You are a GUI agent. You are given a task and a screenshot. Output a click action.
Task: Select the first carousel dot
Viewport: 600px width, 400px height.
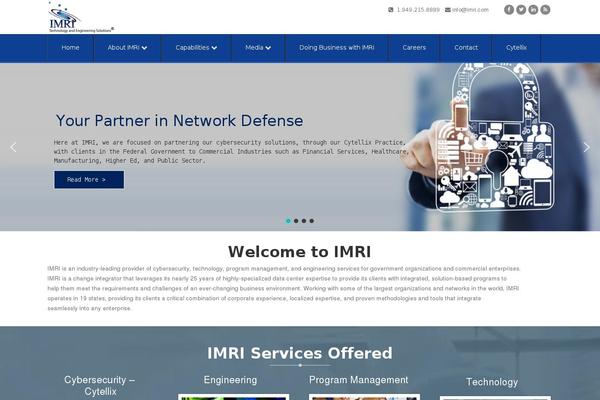coord(288,221)
